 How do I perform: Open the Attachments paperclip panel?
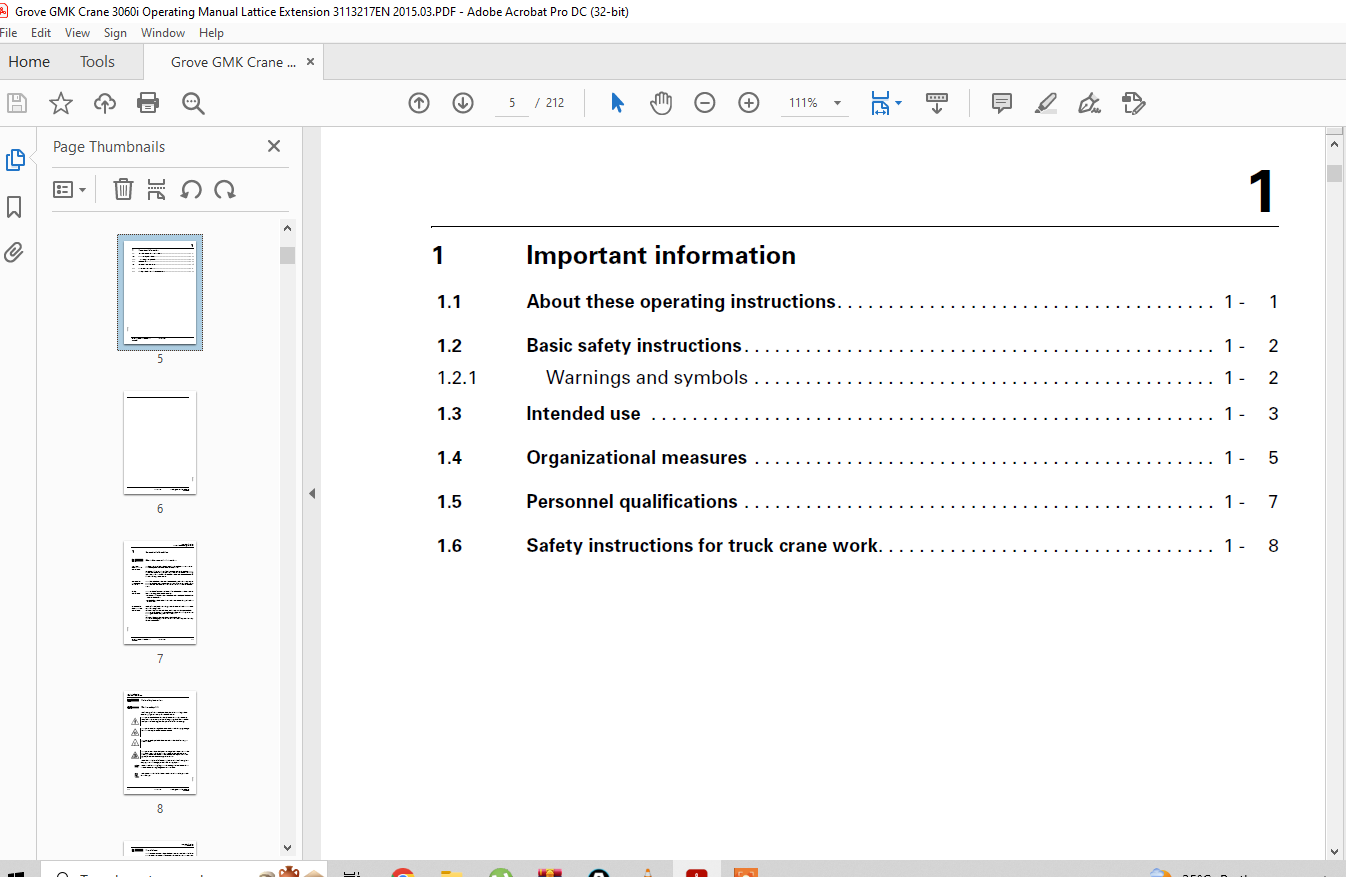pos(14,252)
